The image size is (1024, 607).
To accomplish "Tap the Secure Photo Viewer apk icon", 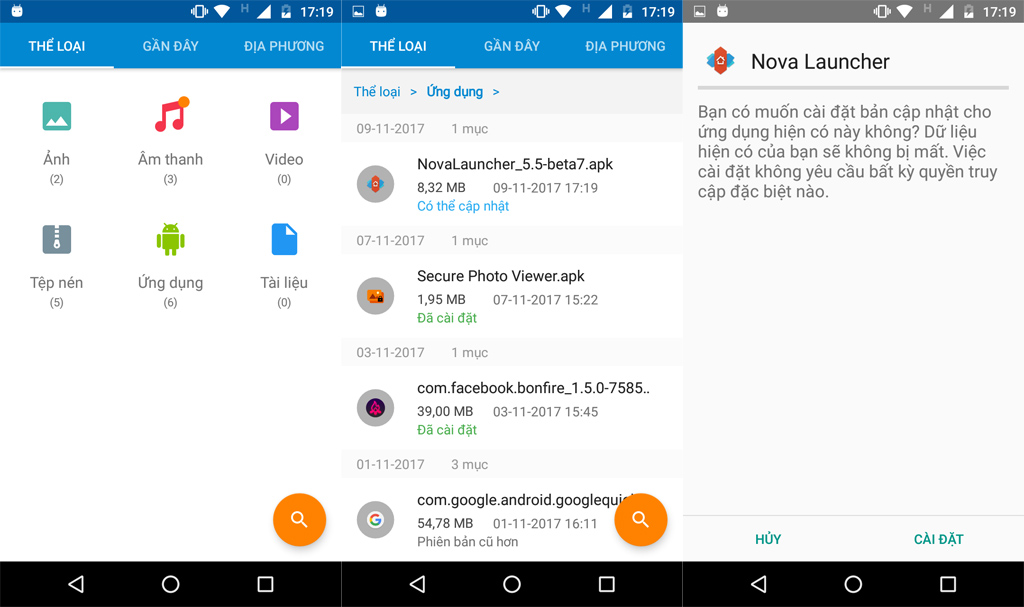I will coord(376,296).
